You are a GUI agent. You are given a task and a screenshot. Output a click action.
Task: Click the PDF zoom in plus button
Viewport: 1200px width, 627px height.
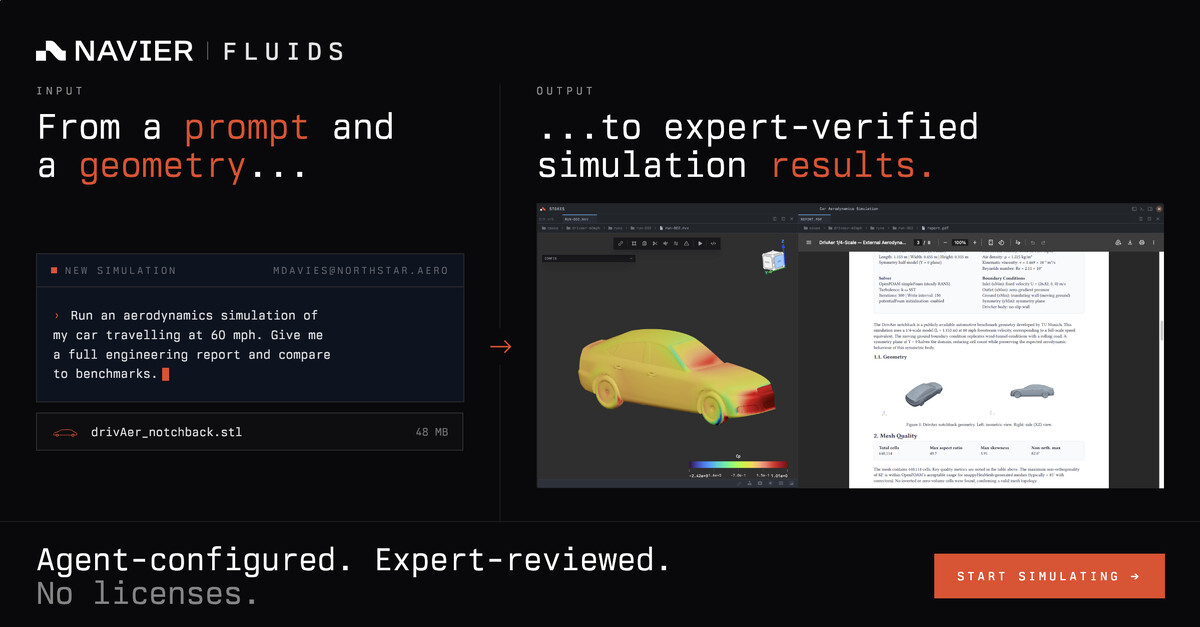975,243
